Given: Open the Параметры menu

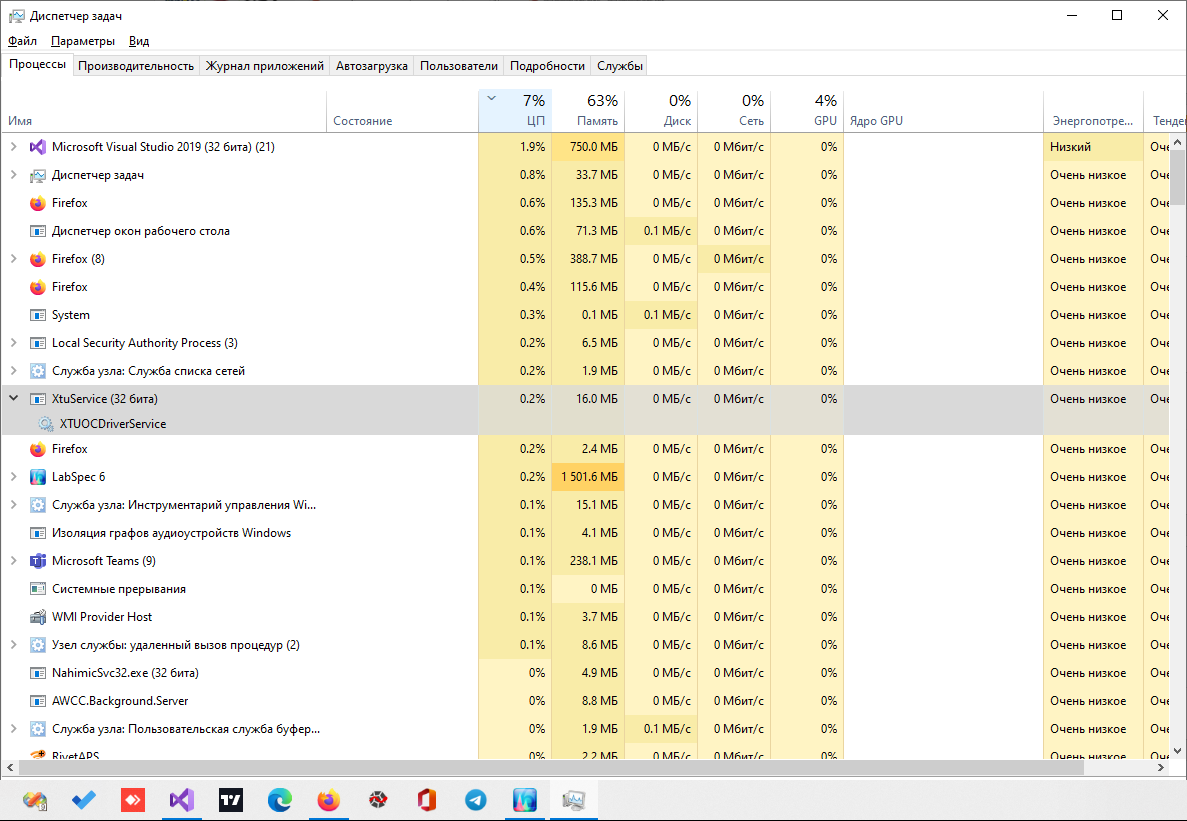Looking at the screenshot, I should click(x=83, y=41).
